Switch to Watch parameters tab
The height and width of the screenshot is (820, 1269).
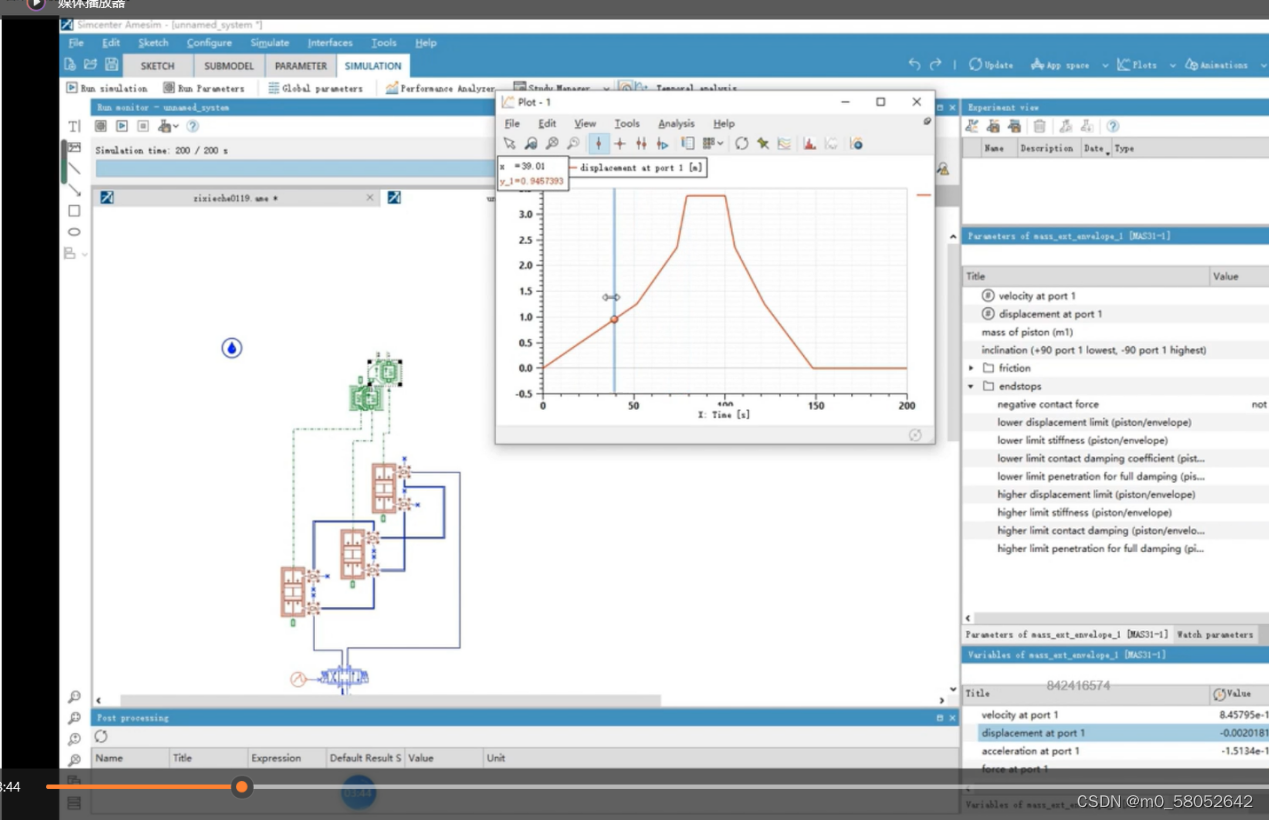point(1214,634)
